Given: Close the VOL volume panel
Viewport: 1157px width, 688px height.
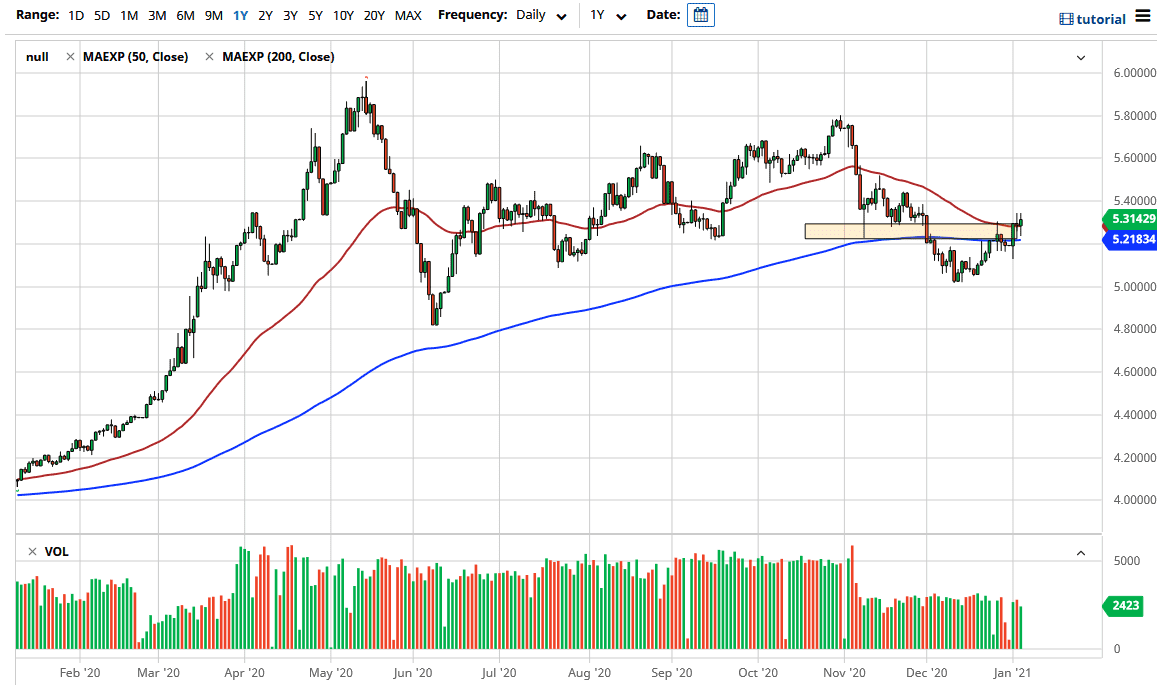Looking at the screenshot, I should tap(31, 551).
